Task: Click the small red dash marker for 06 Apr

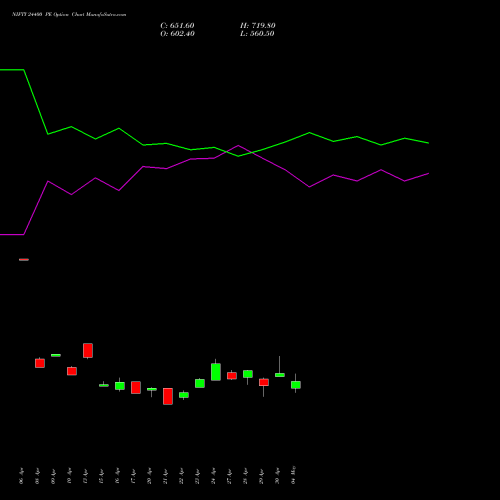Action: pyautogui.click(x=24, y=259)
